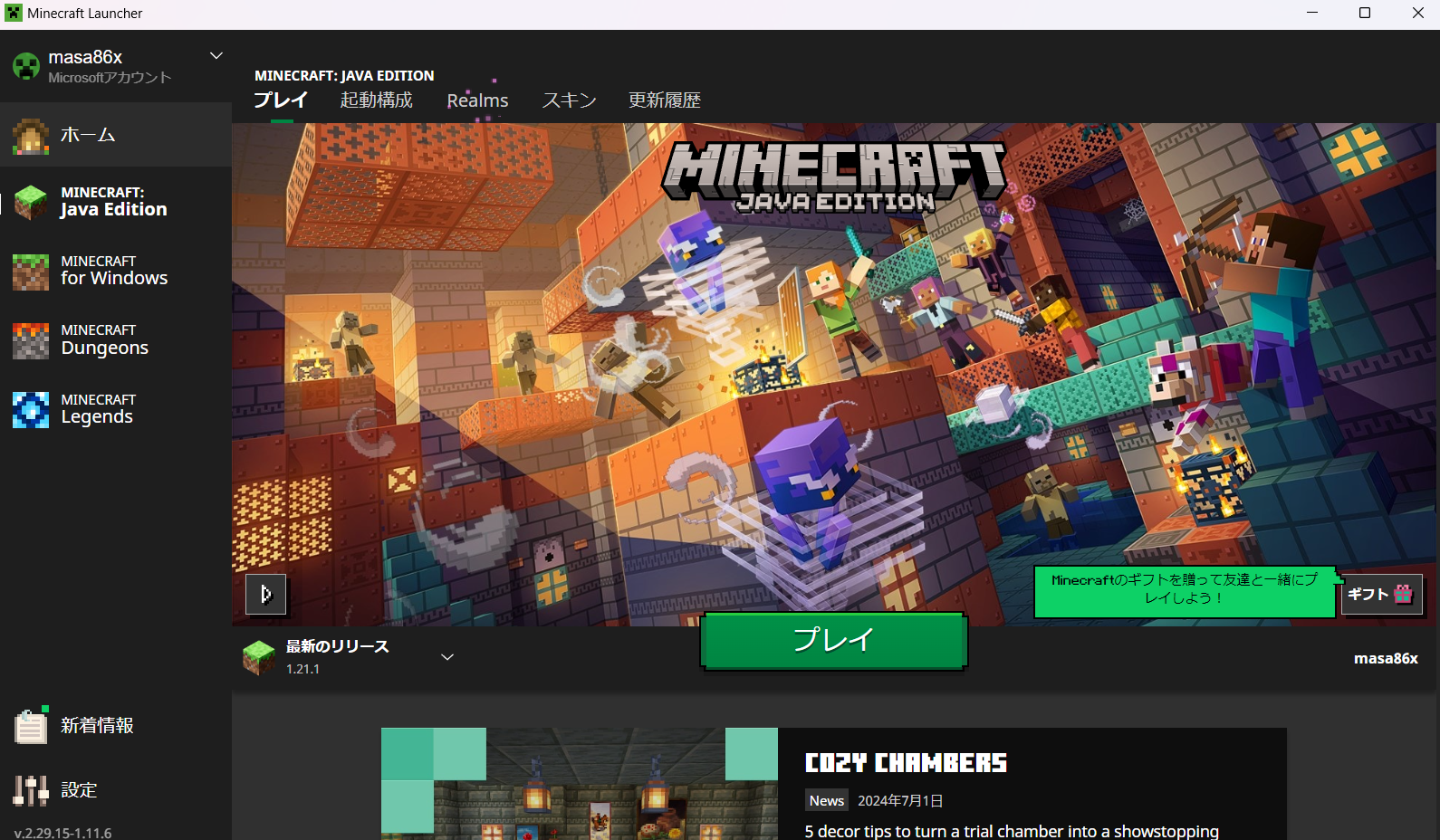
Task: Expand the account dropdown chevron
Action: pos(216,56)
